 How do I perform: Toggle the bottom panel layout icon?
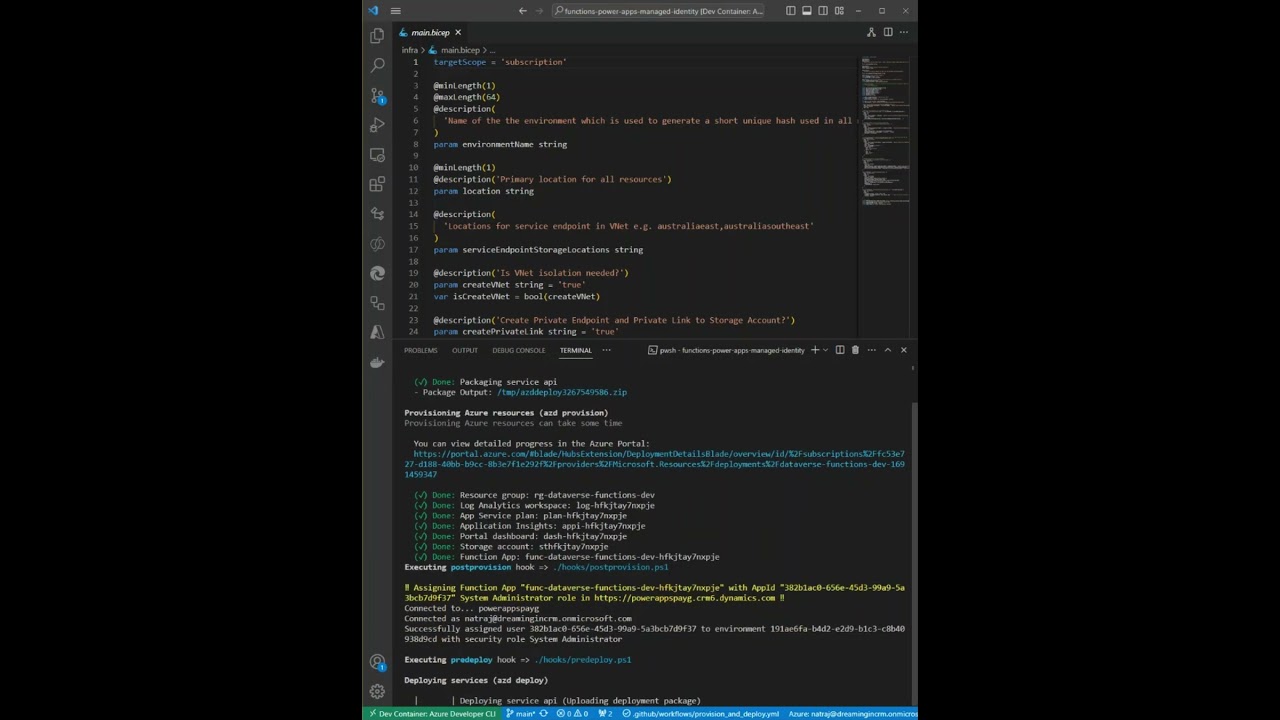[x=806, y=11]
